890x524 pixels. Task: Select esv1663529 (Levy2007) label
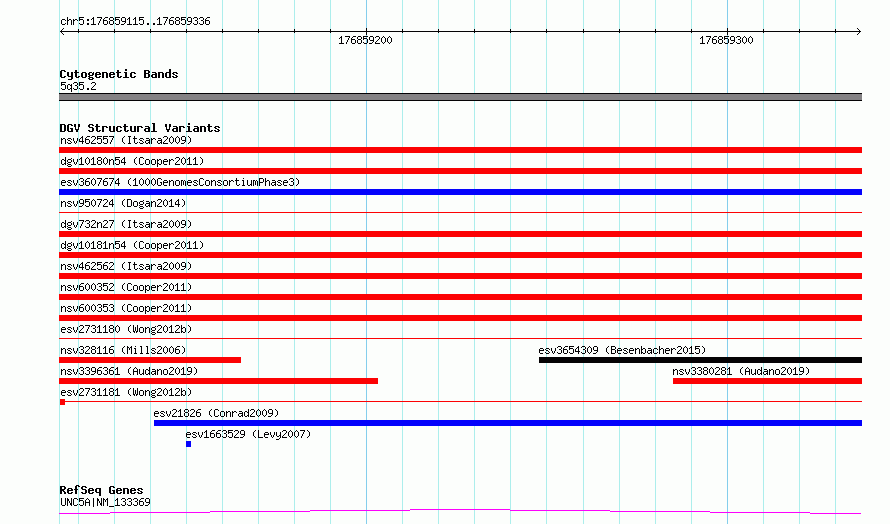248,434
